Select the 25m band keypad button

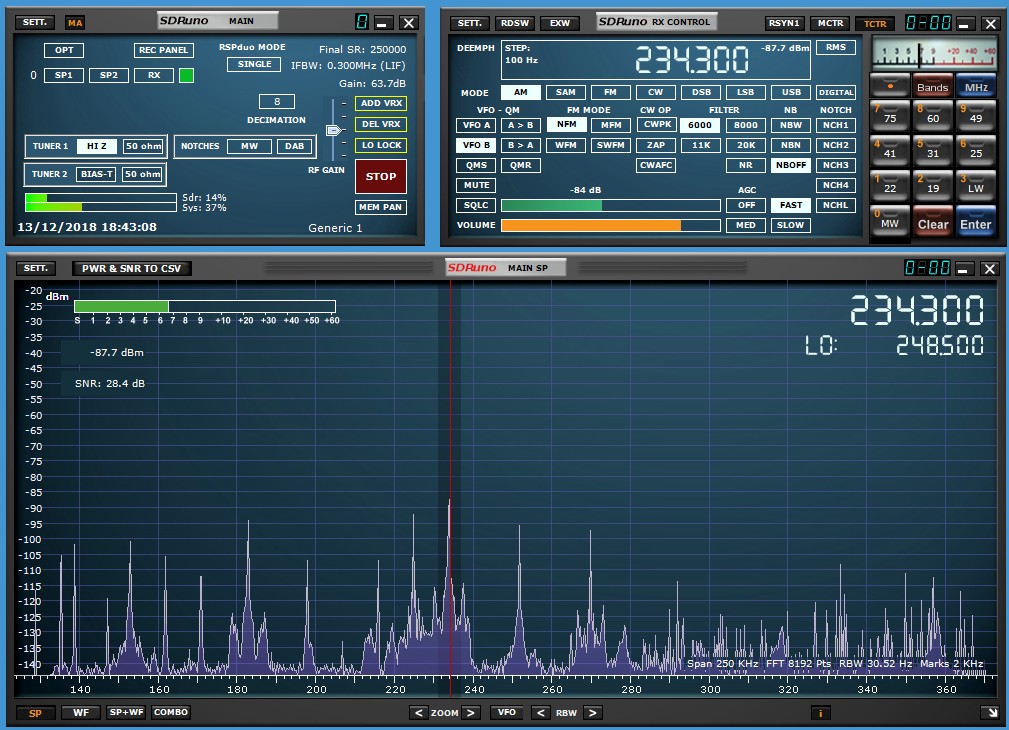click(x=976, y=150)
